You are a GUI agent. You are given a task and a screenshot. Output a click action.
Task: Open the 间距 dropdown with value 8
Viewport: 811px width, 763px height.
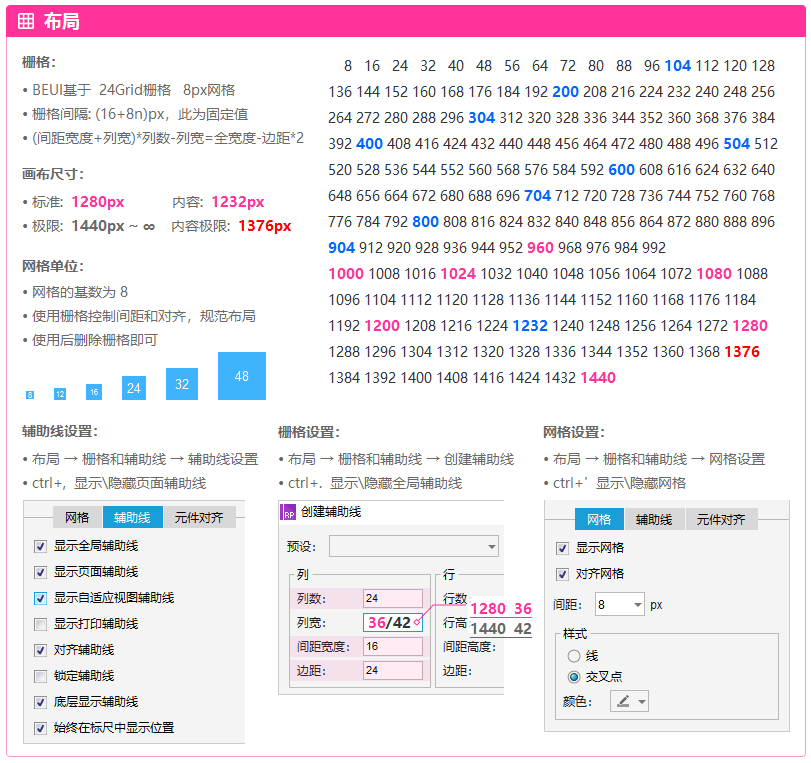(619, 604)
